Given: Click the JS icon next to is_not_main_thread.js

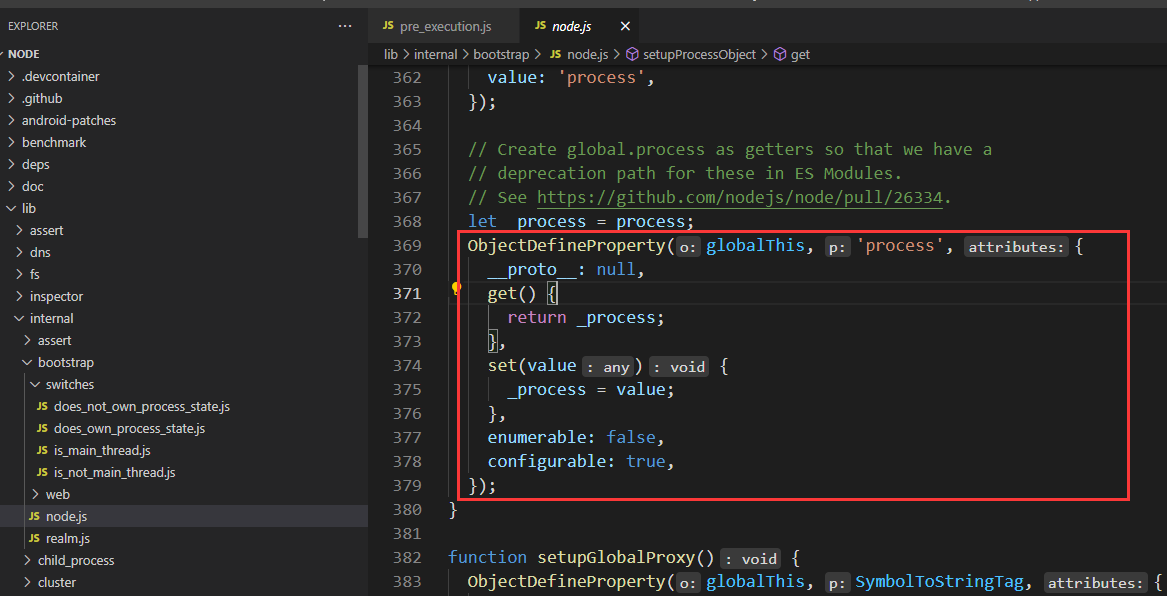Looking at the screenshot, I should 43,473.
